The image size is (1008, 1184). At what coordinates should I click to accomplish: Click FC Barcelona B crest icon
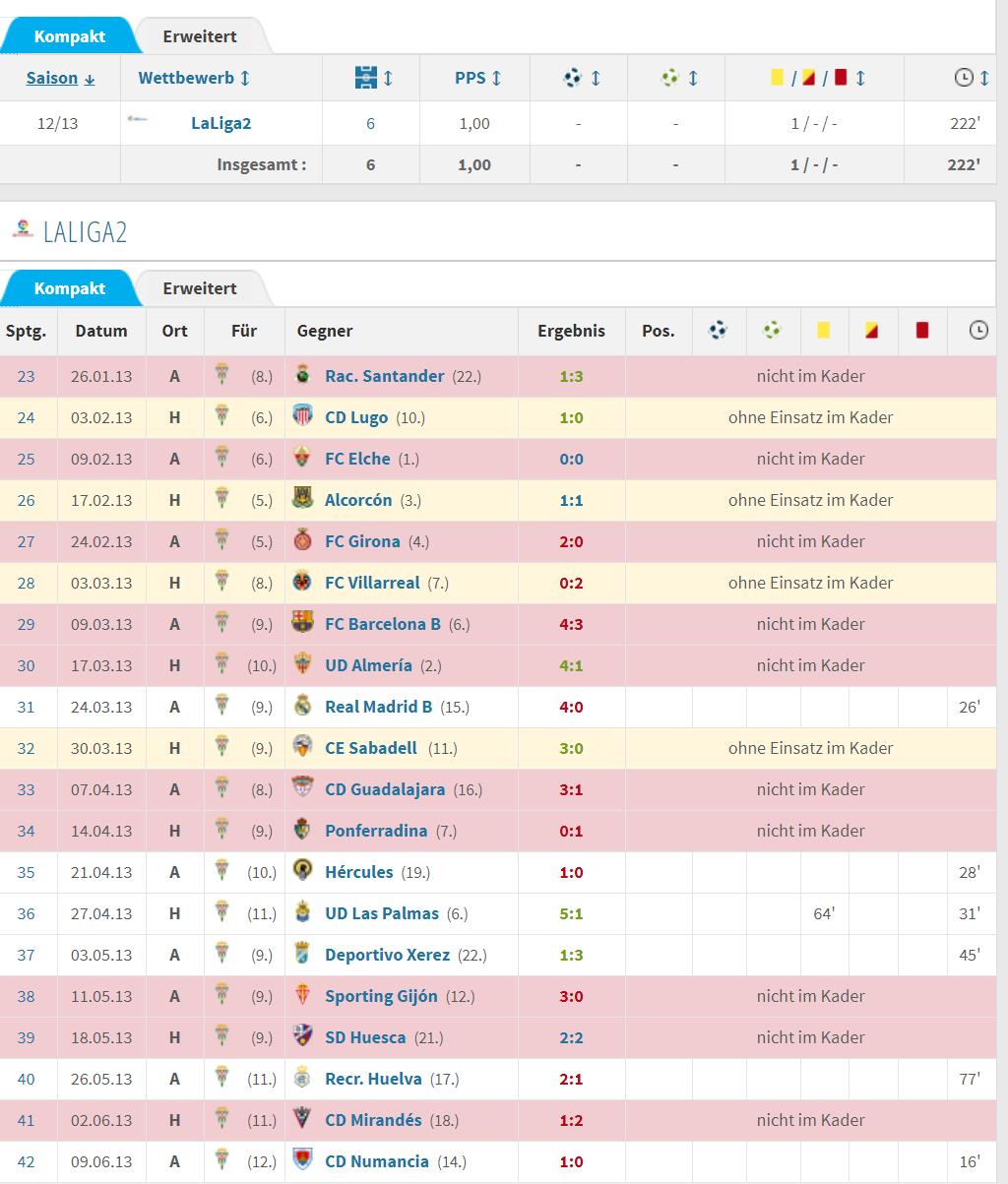(x=303, y=623)
